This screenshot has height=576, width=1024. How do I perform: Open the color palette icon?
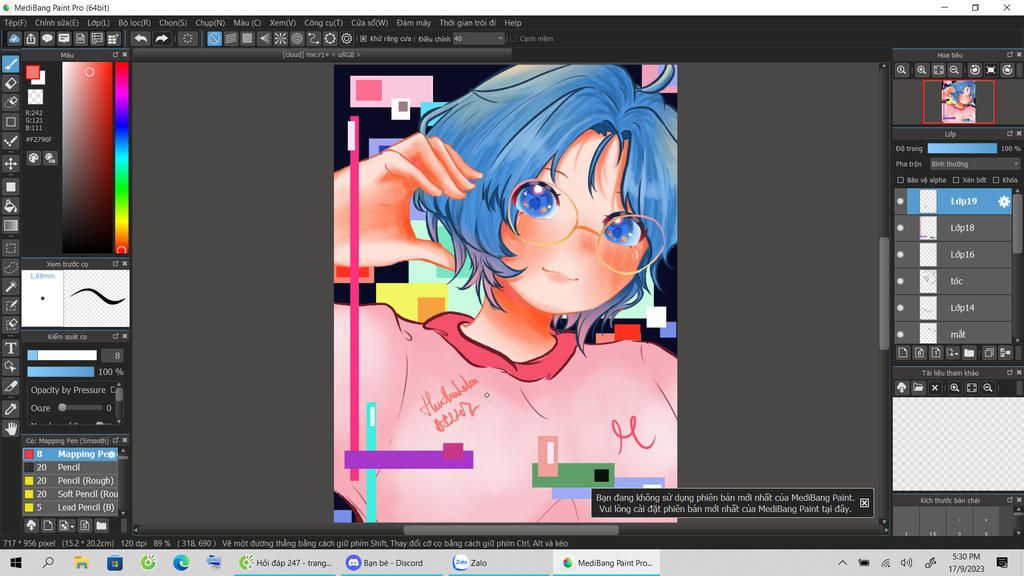33,158
